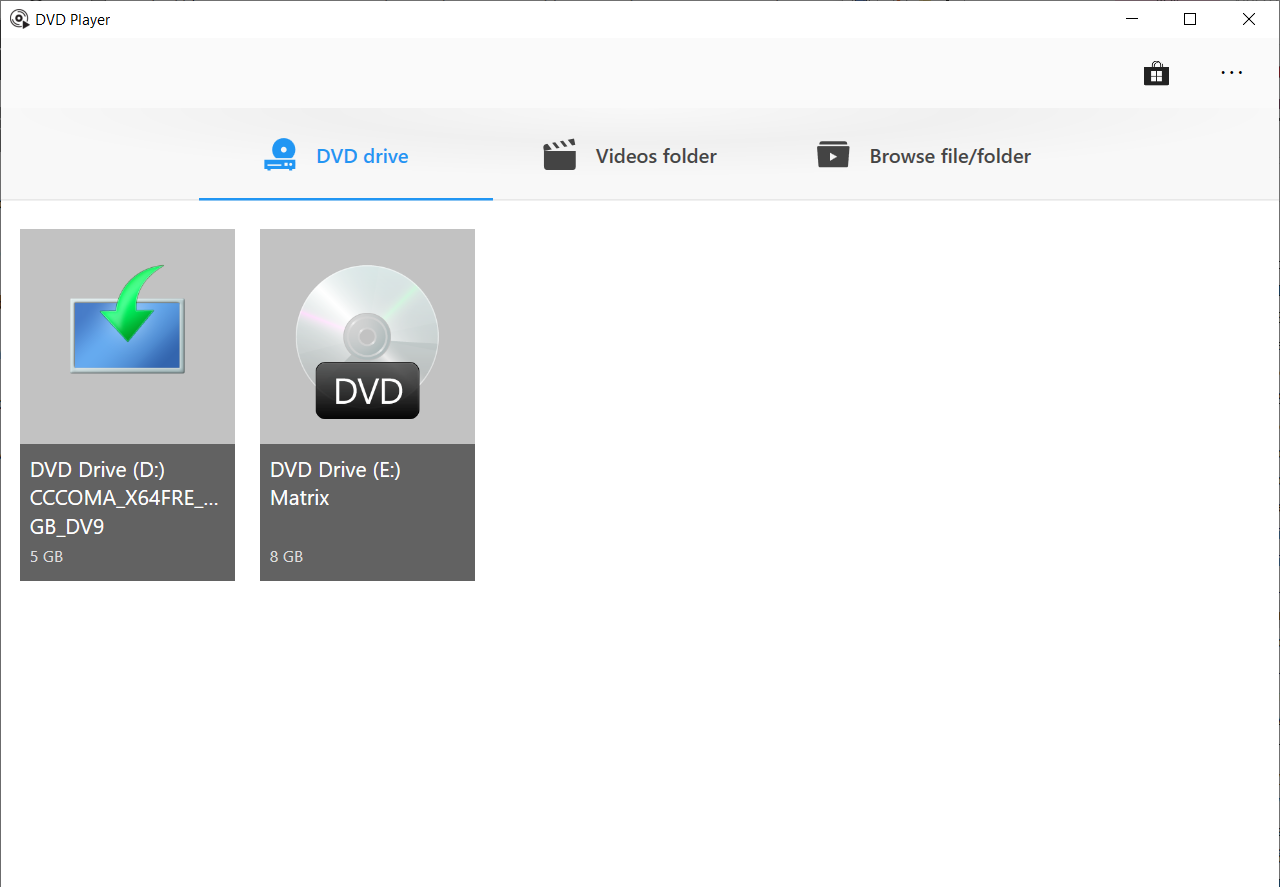Click the Browse file/folder play icon
The image size is (1280, 887).
(832, 154)
